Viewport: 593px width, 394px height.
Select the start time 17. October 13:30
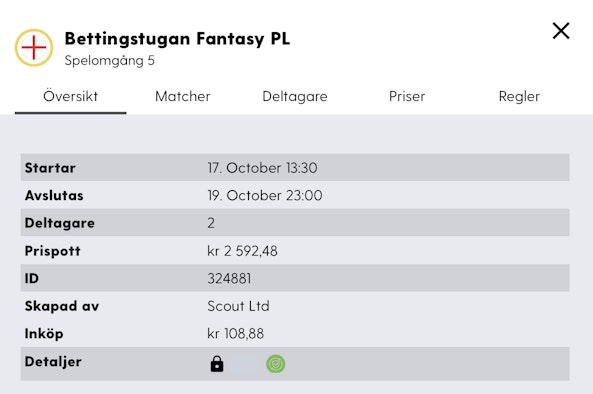[x=262, y=168]
